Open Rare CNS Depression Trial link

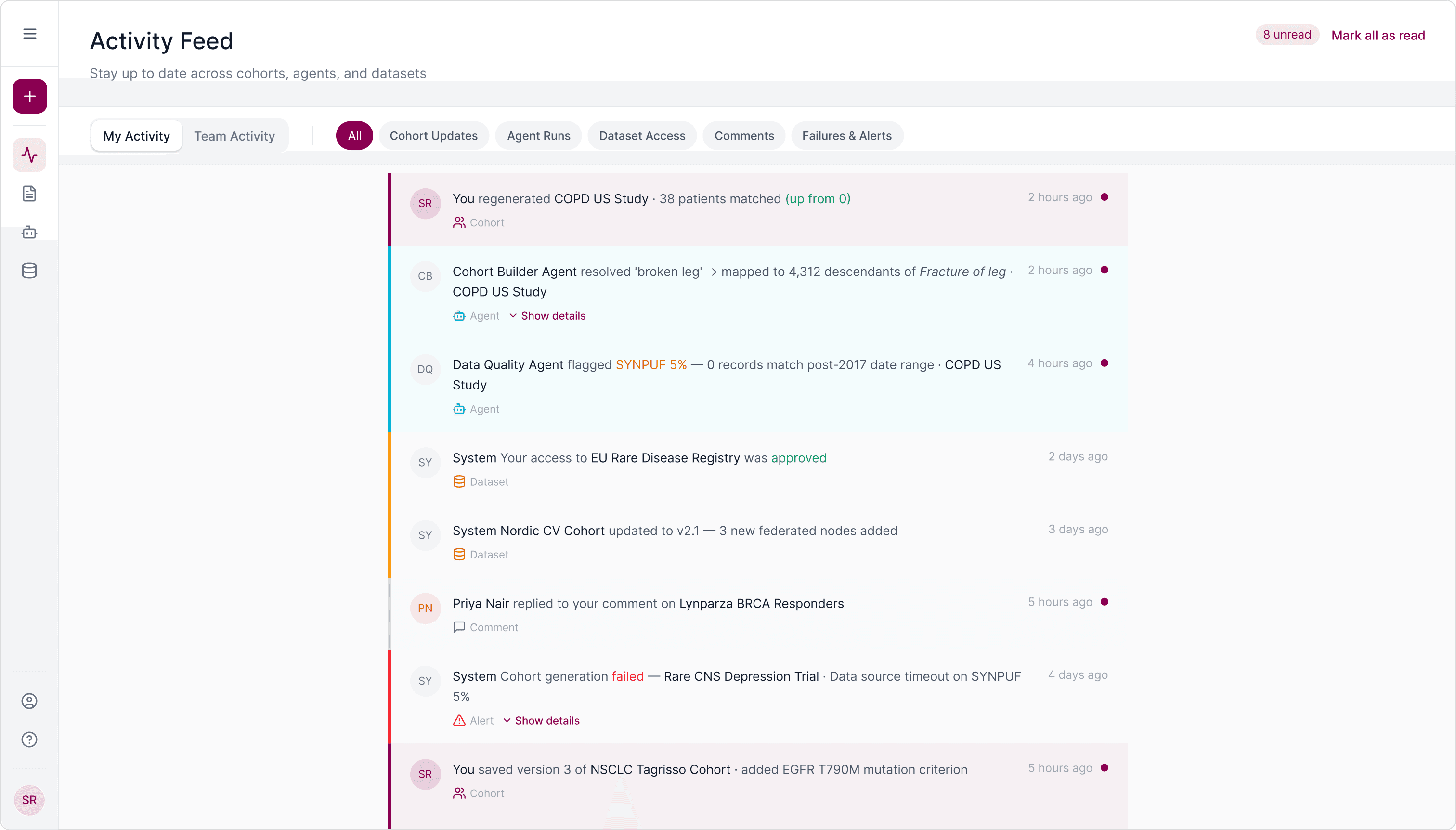[x=741, y=676]
